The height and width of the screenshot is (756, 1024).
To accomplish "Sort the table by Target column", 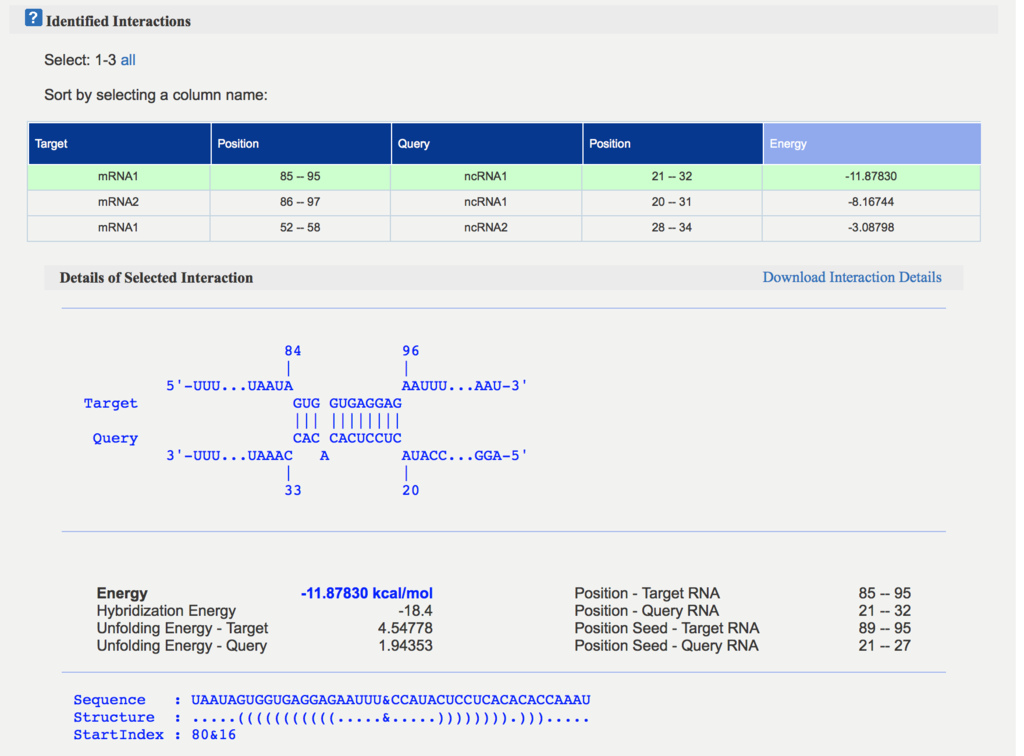I will (119, 144).
